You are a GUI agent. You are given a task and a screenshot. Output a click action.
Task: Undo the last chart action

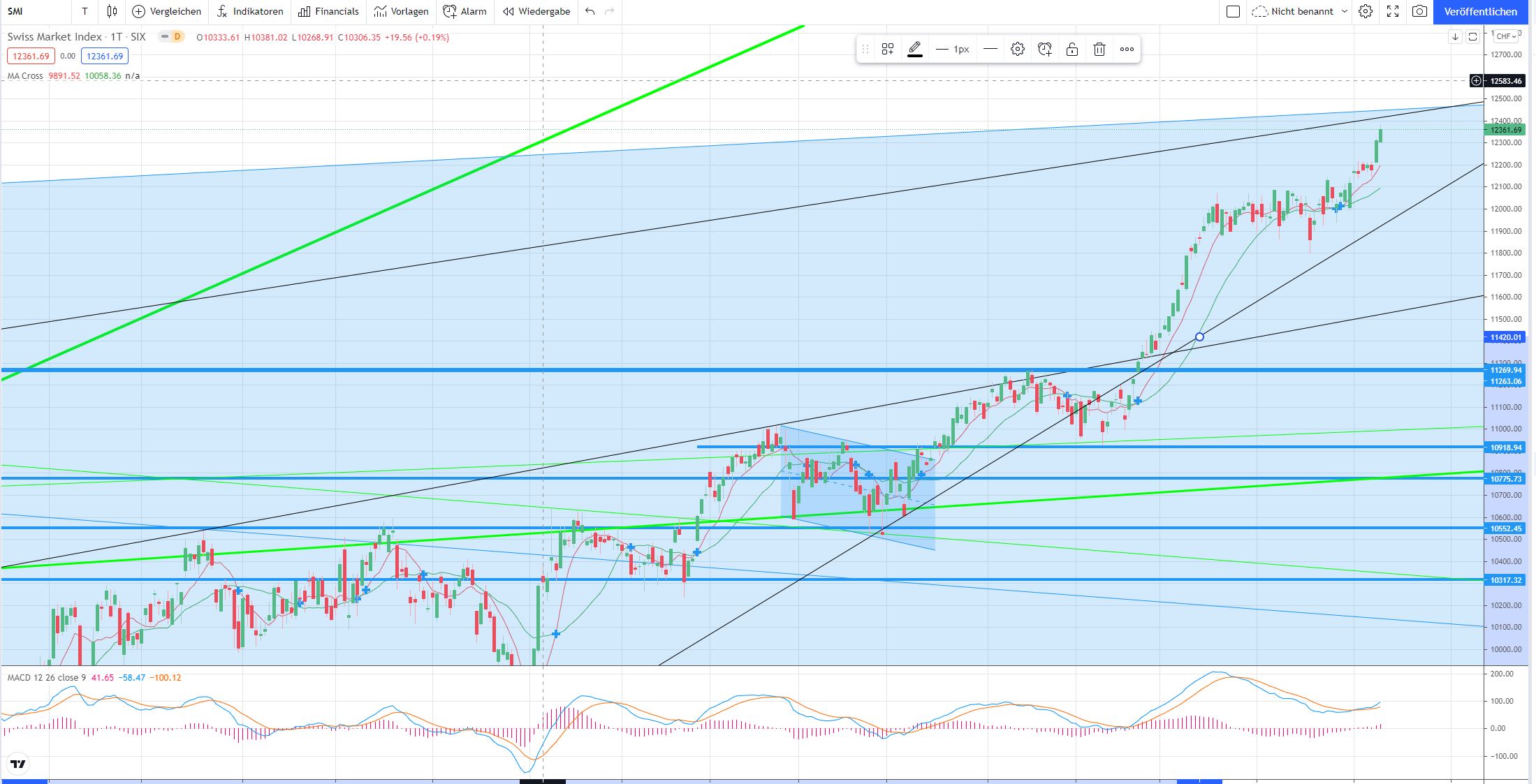coord(590,11)
